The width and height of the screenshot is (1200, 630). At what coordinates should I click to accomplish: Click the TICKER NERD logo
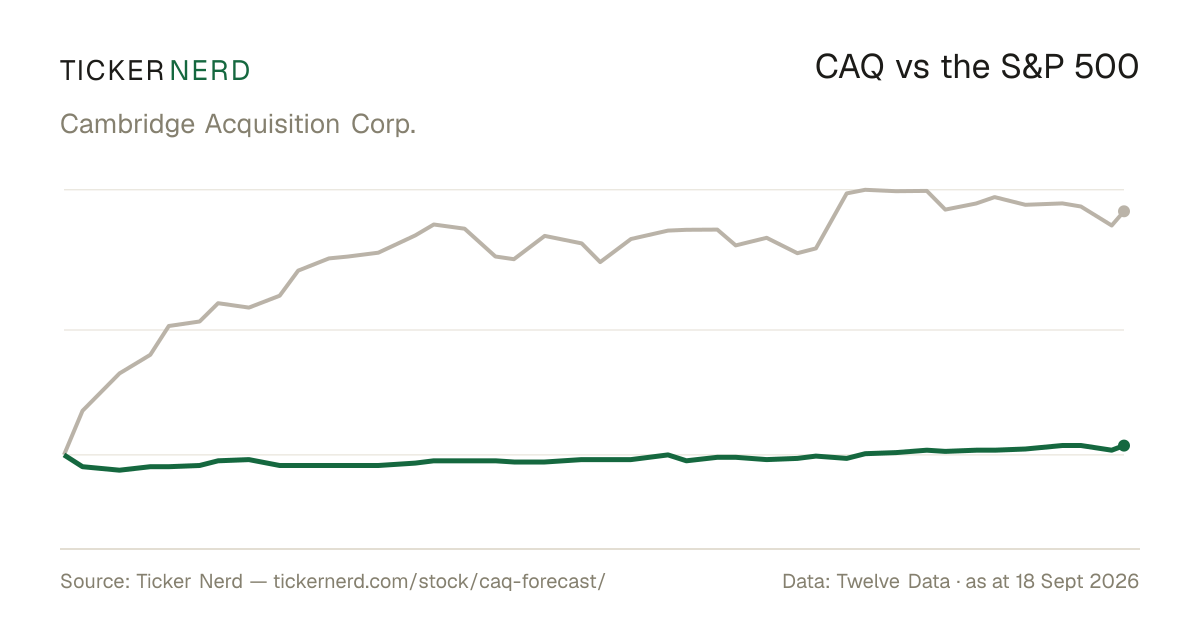point(155,71)
